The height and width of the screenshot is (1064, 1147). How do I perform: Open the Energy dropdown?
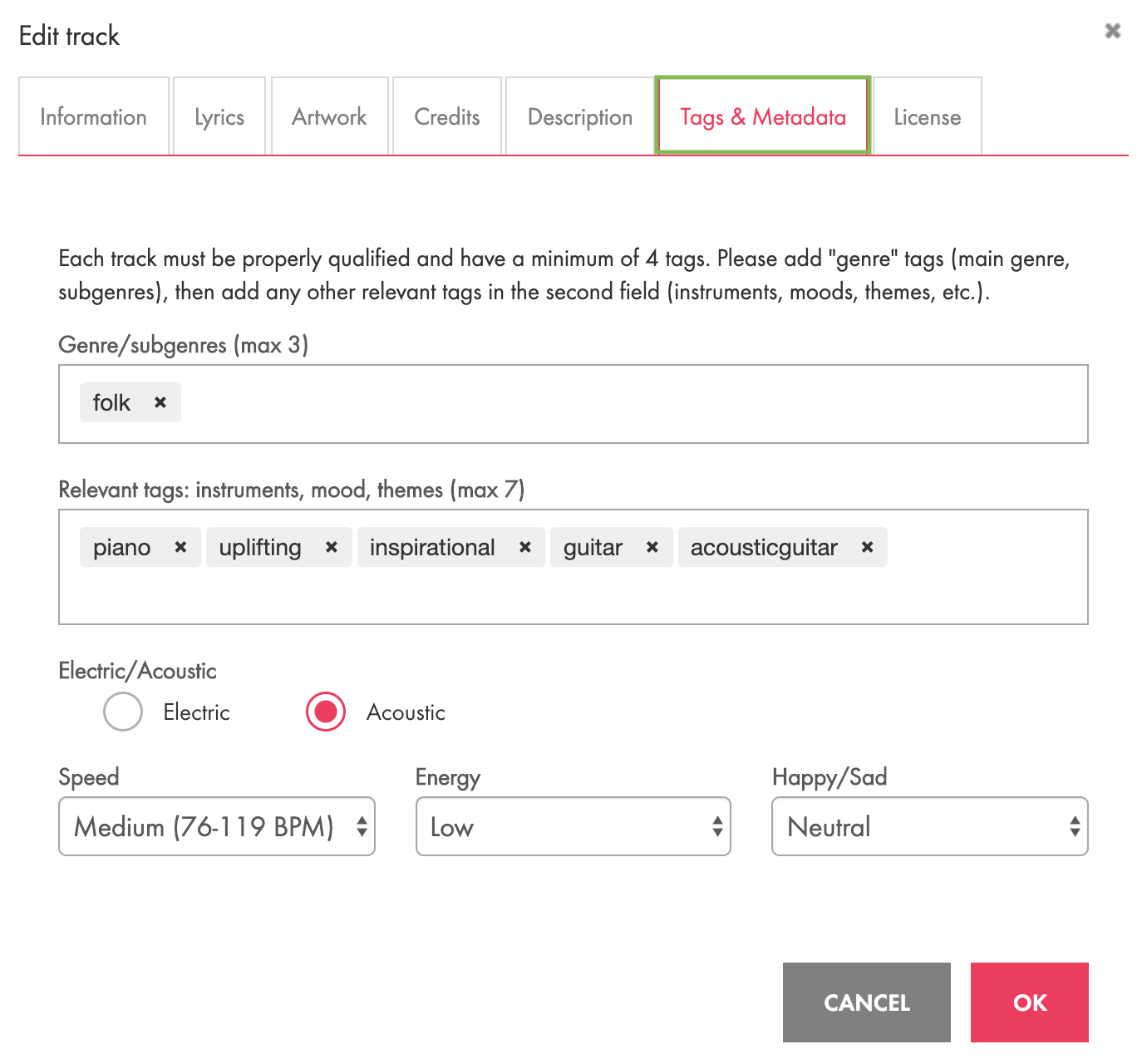click(573, 826)
